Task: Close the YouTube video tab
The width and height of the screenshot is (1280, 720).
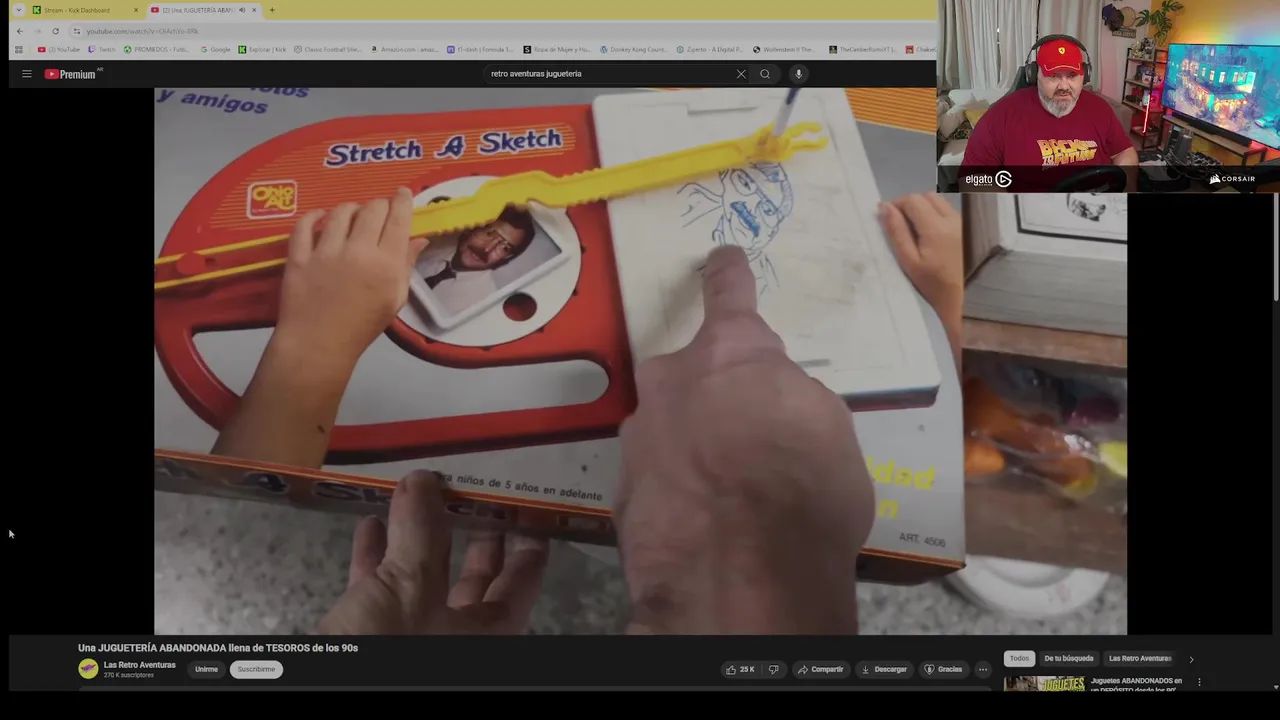Action: pyautogui.click(x=254, y=10)
